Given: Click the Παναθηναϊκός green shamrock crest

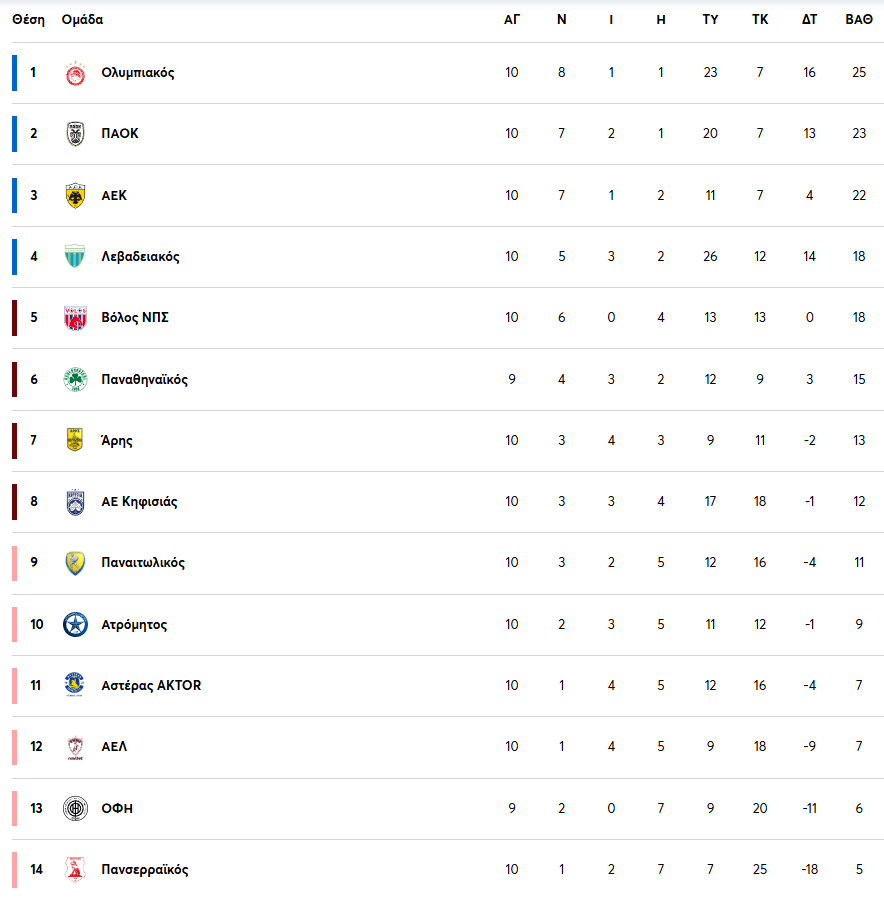Looking at the screenshot, I should tap(75, 380).
